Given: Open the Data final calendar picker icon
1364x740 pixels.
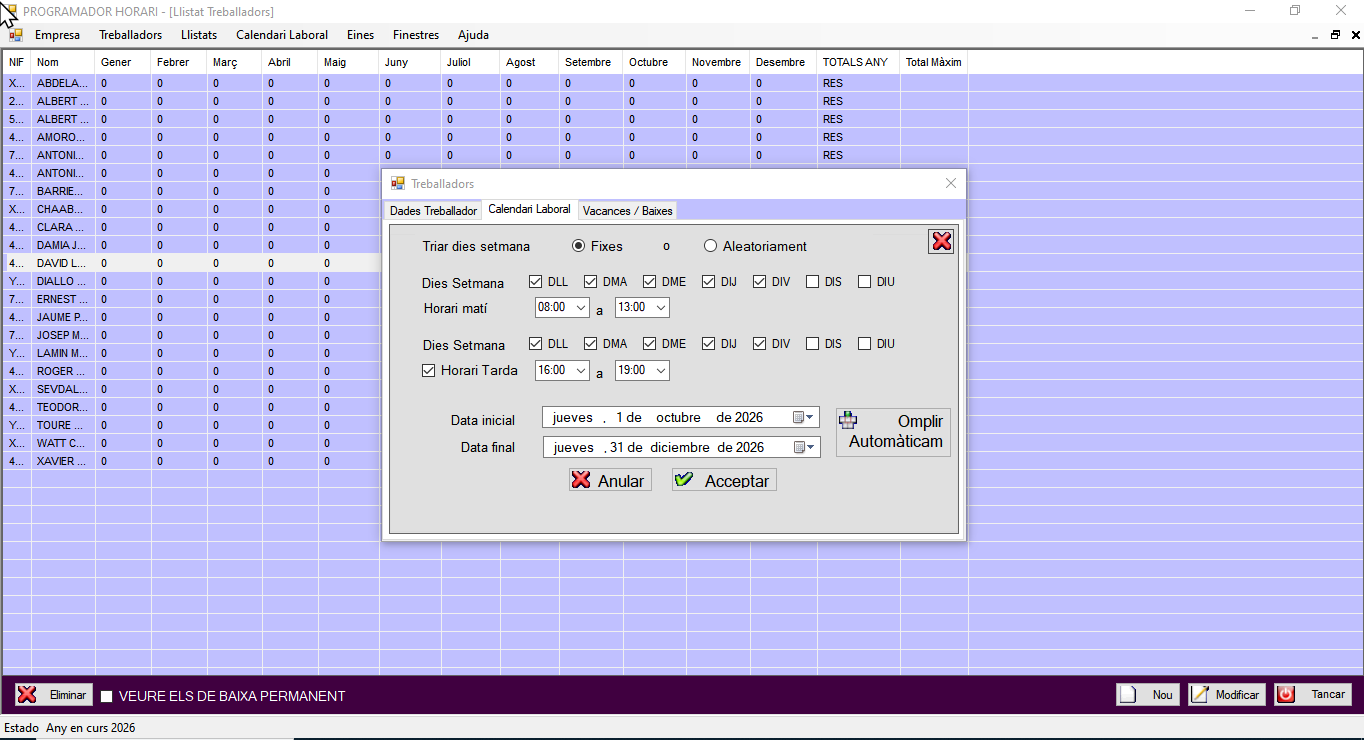Looking at the screenshot, I should tap(804, 447).
